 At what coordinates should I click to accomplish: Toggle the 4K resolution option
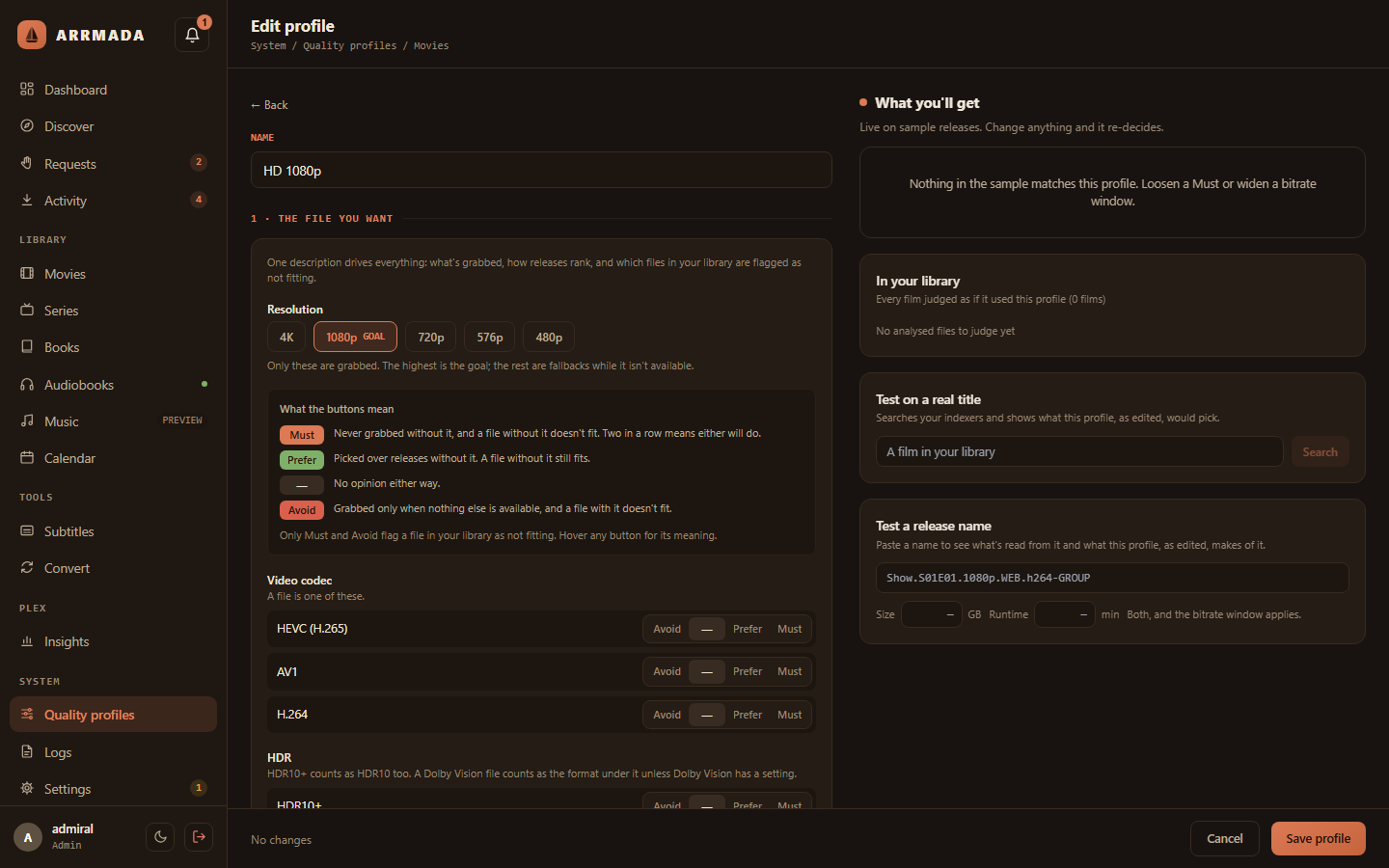(x=286, y=337)
